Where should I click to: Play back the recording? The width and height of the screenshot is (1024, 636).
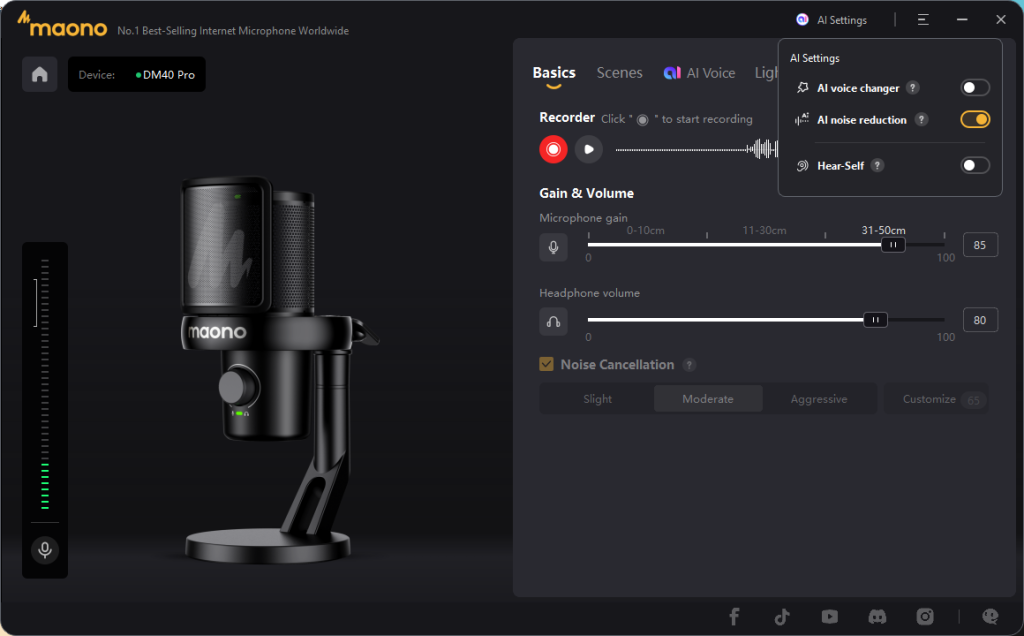[589, 149]
